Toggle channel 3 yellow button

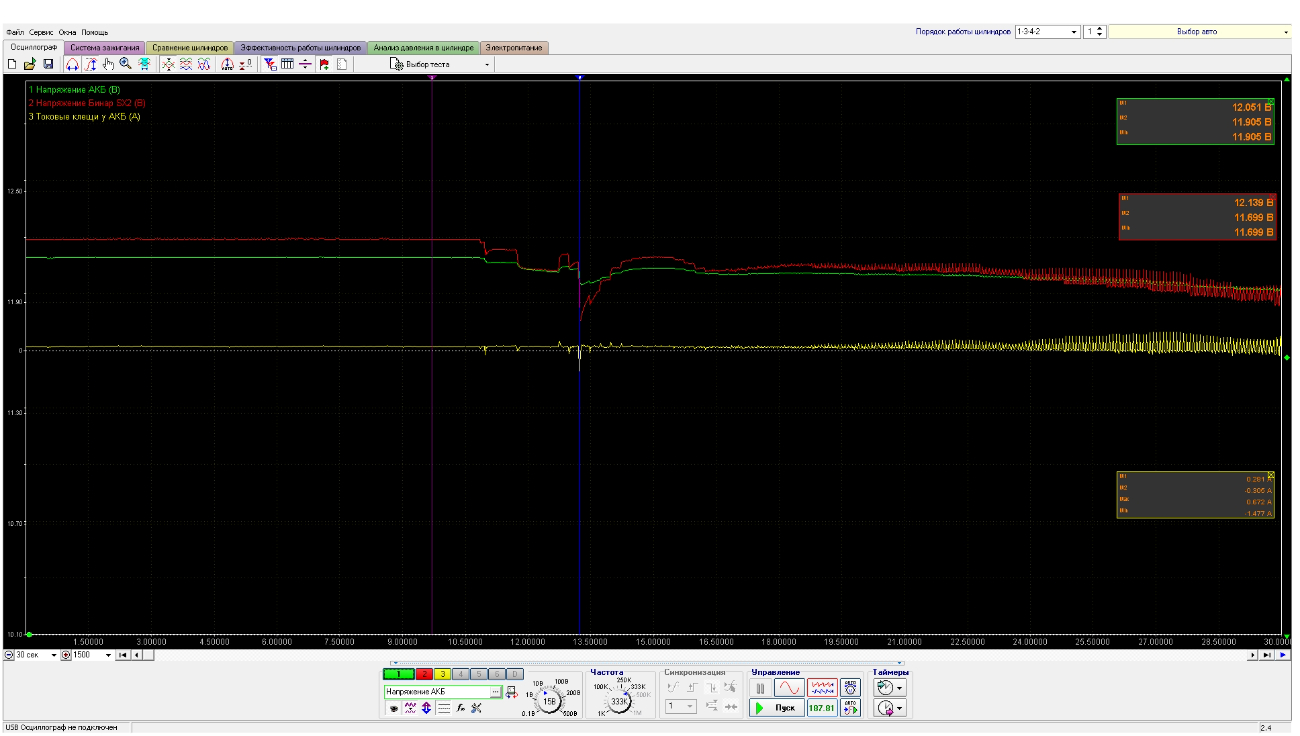(442, 675)
